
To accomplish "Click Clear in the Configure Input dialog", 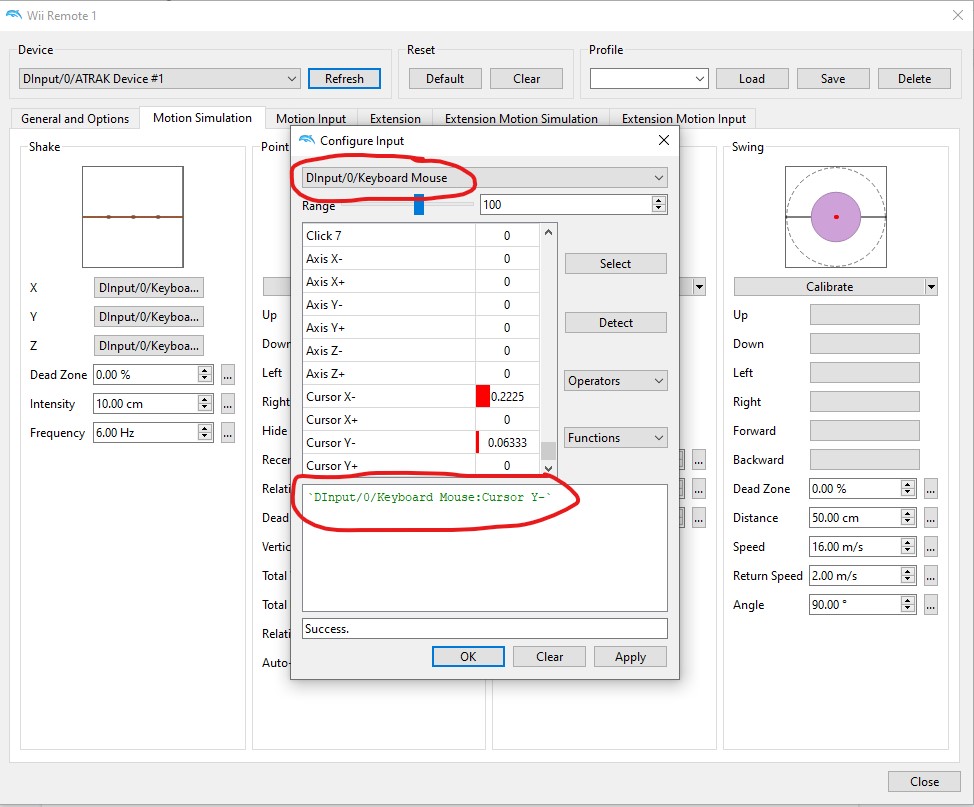I will pyautogui.click(x=549, y=657).
